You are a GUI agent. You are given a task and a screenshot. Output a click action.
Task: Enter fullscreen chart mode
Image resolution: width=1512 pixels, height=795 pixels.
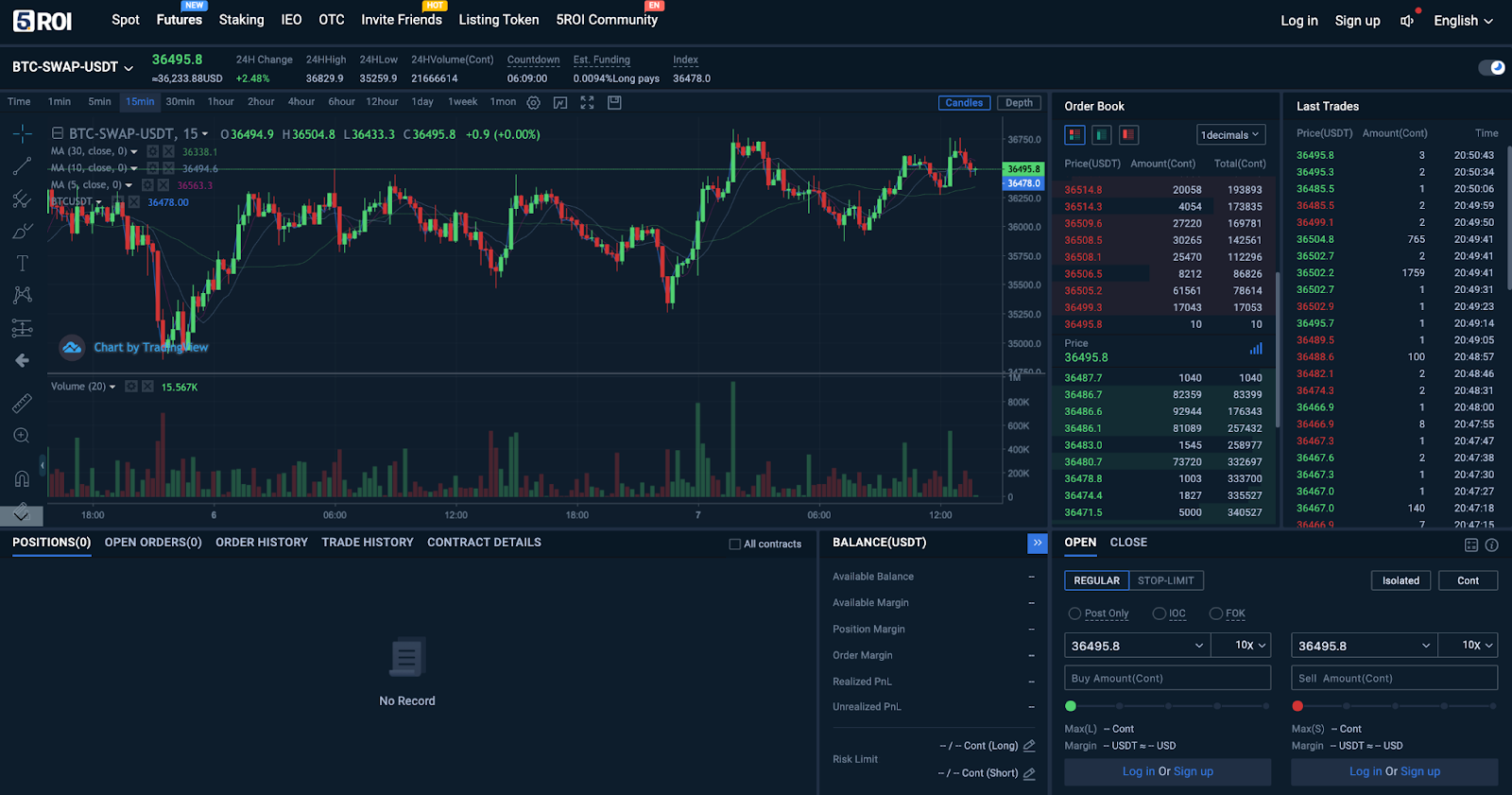(587, 102)
